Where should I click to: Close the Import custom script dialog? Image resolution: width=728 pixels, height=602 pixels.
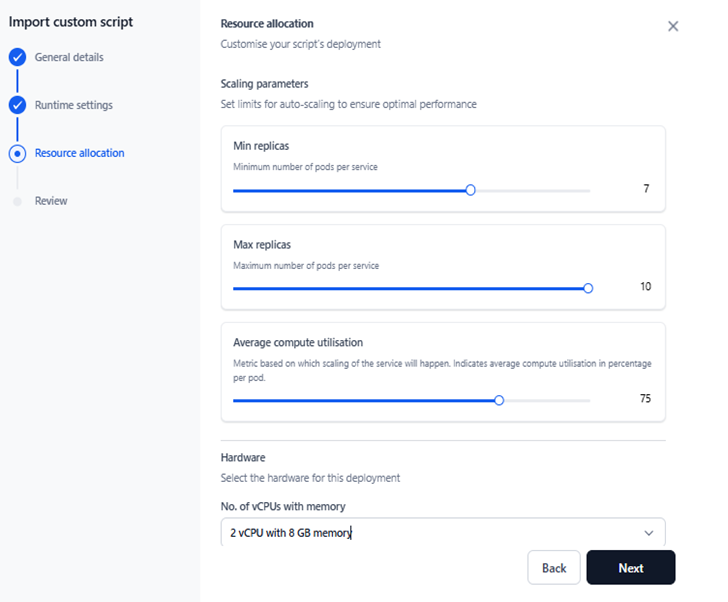click(x=673, y=26)
